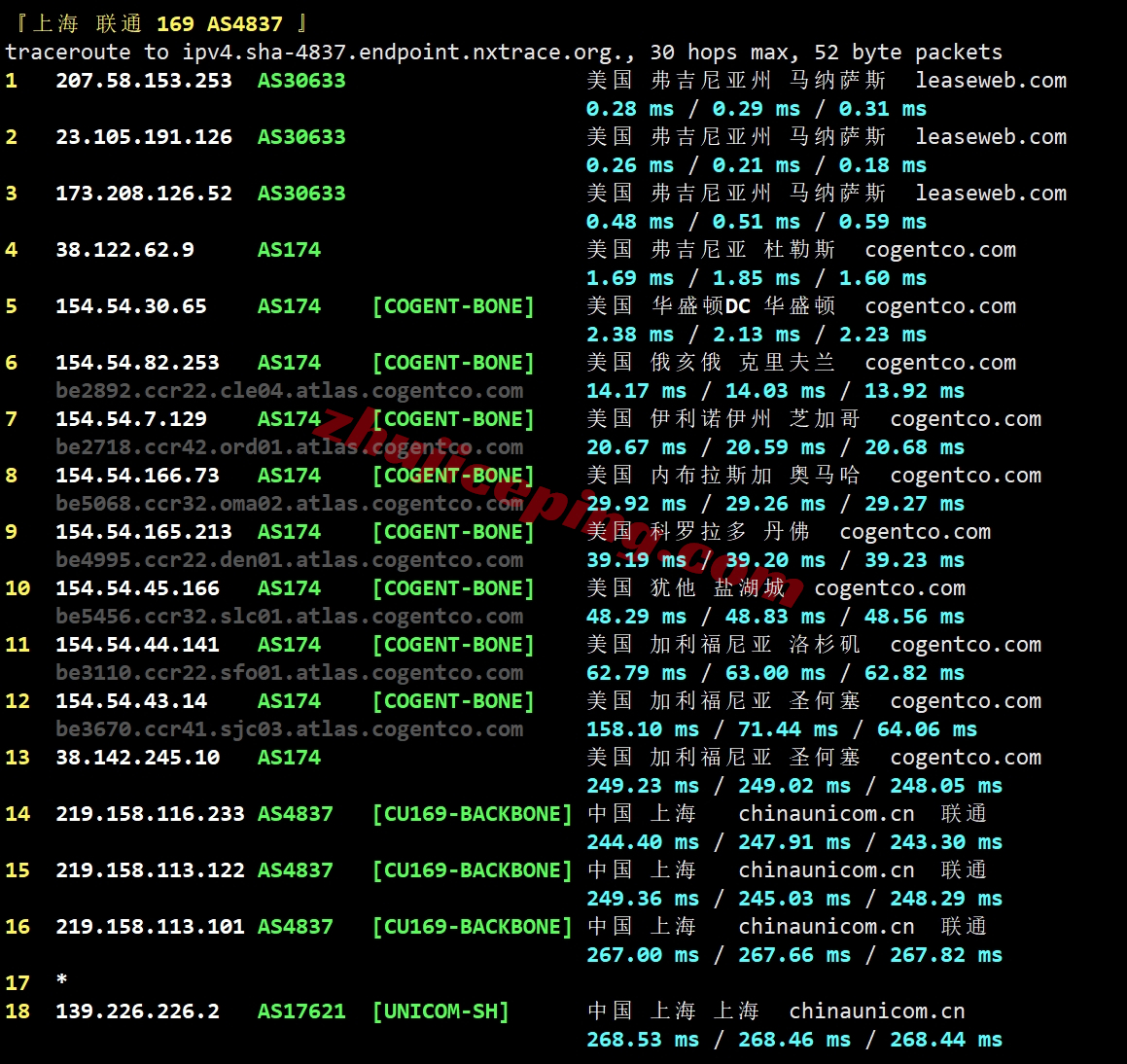Image resolution: width=1127 pixels, height=1064 pixels.
Task: Select latency 267.00 ms on hop 16
Action: [643, 955]
